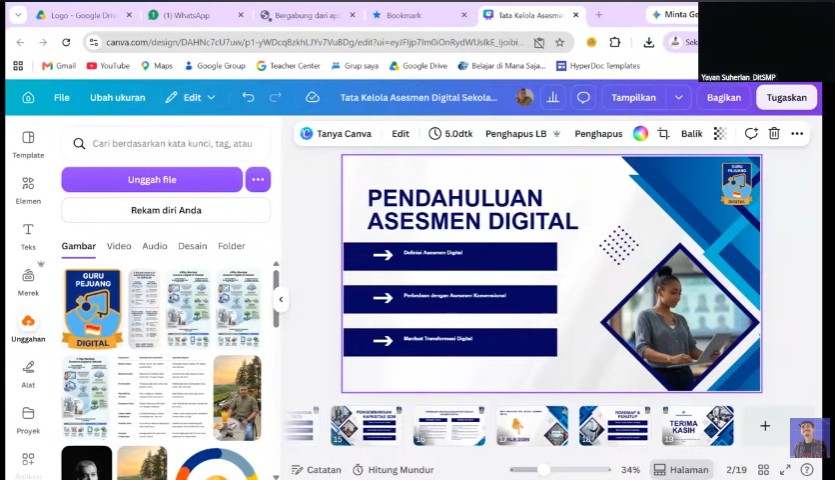Check cloud save status icon
835x480 pixels.
(313, 97)
